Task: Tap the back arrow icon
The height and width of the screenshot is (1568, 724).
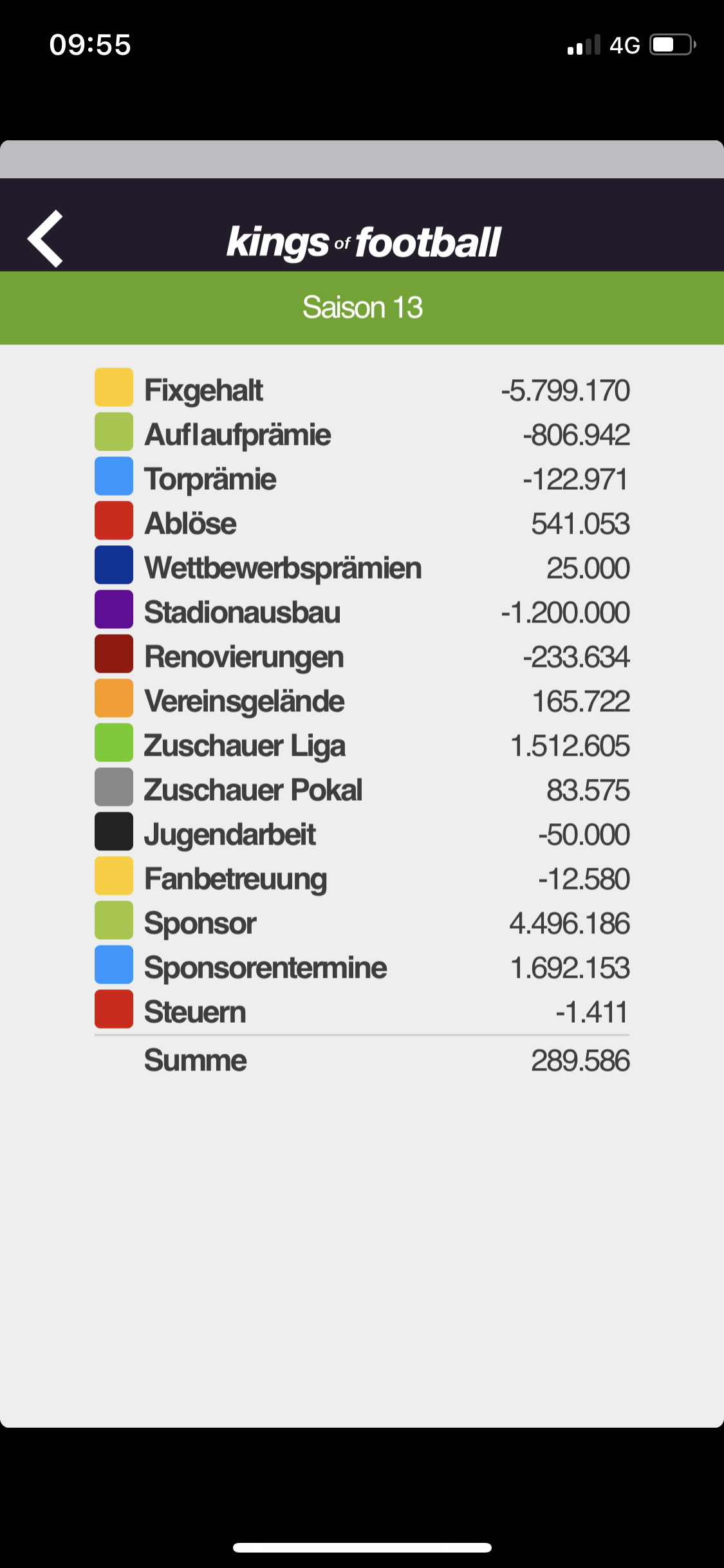Action: (x=45, y=239)
